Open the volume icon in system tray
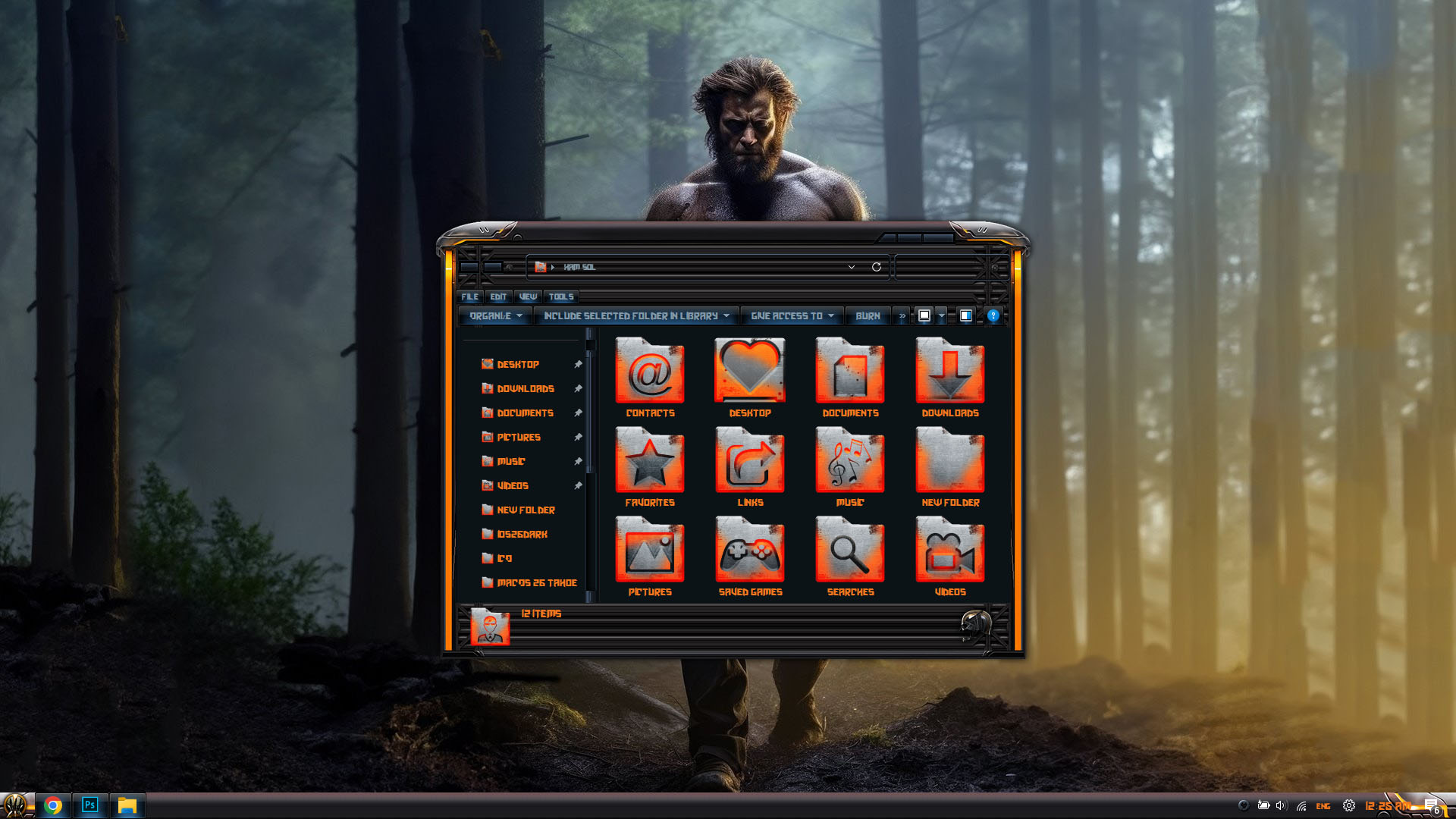This screenshot has height=819, width=1456. 1282,806
